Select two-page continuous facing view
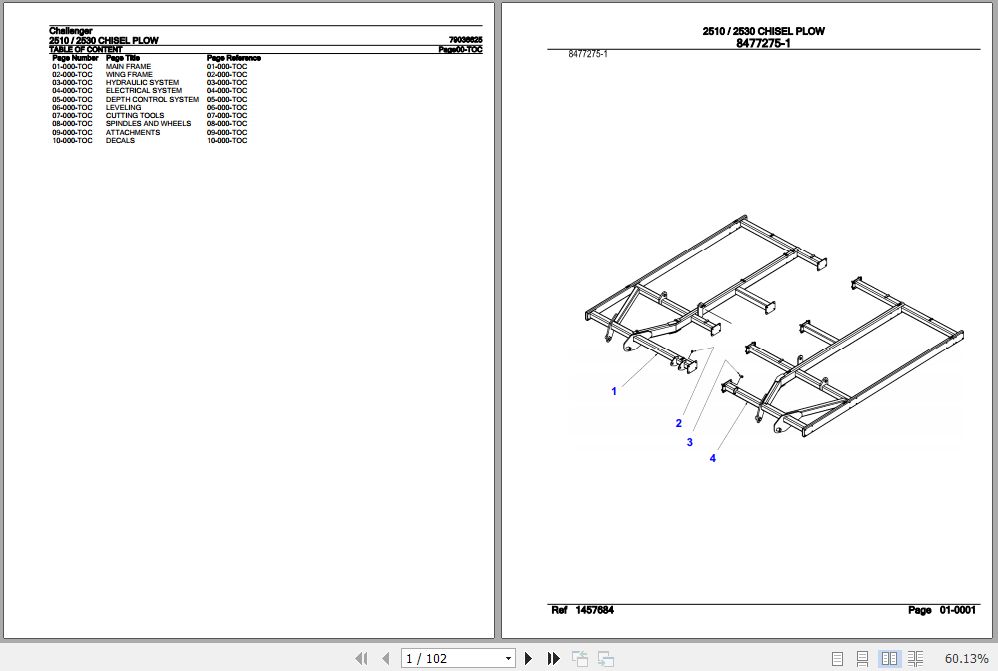The width and height of the screenshot is (998, 671). pos(913,658)
